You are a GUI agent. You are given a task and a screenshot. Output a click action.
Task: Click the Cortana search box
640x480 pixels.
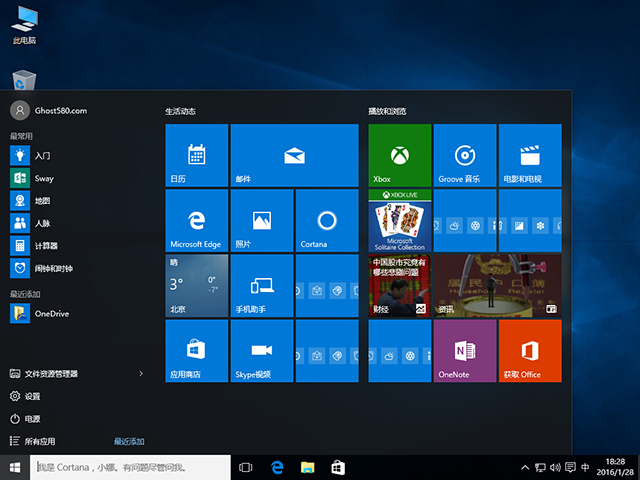(130, 467)
